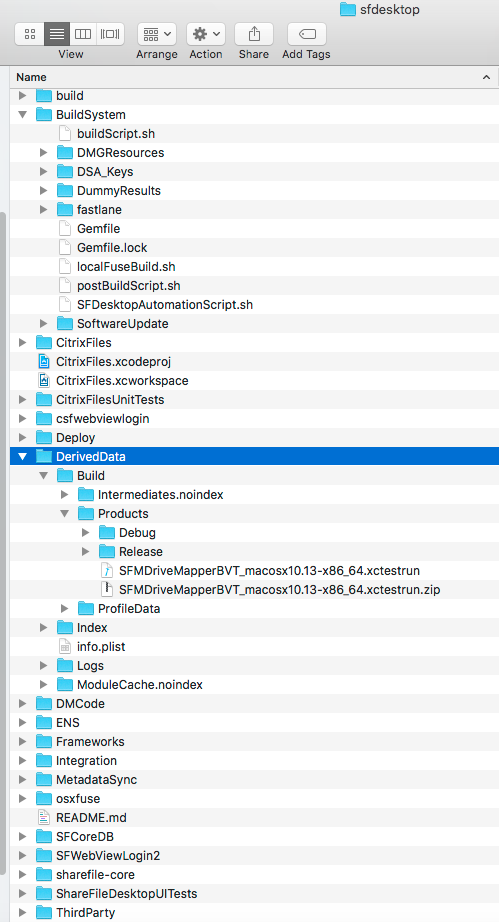The height and width of the screenshot is (922, 499).
Task: Select the Integration folder row
Action: [254, 760]
